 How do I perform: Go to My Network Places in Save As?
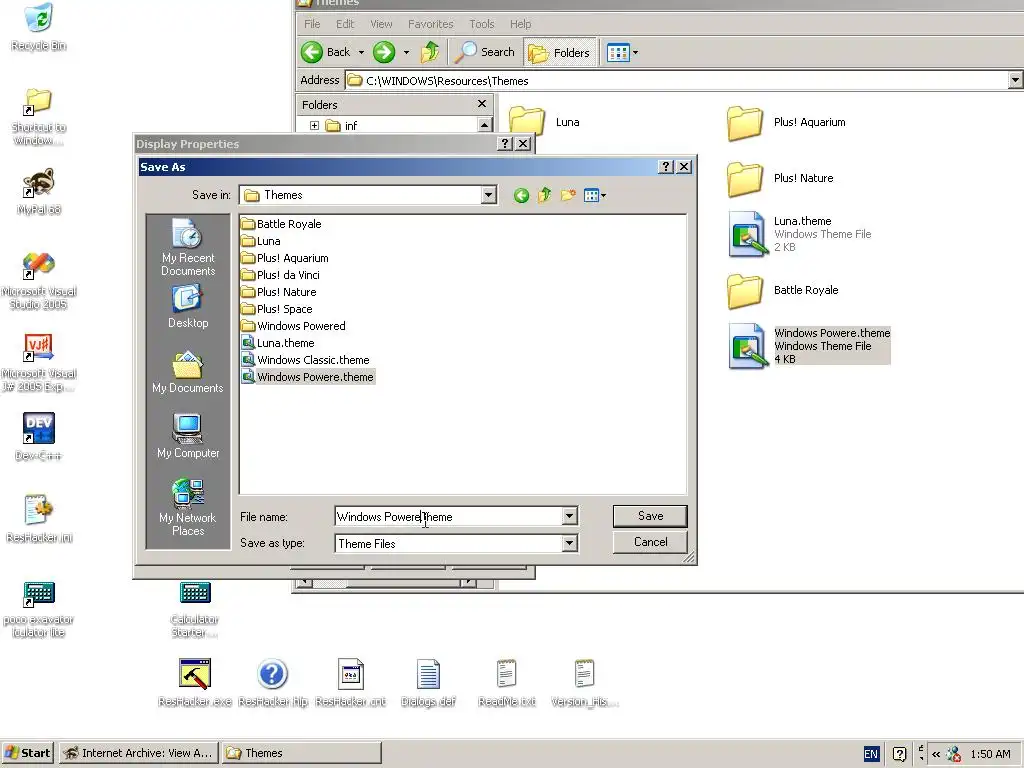coord(188,507)
